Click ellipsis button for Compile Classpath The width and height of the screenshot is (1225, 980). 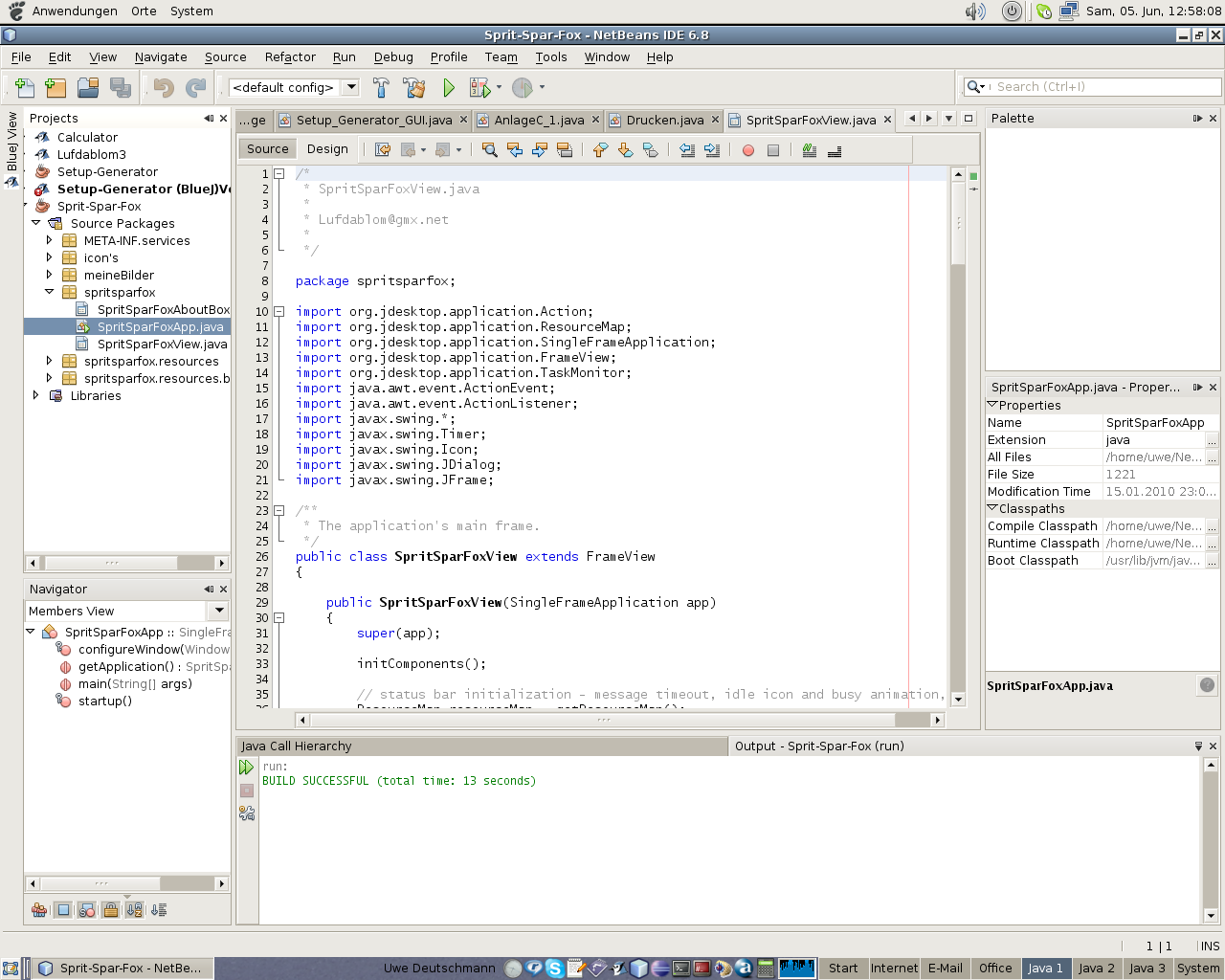(x=1212, y=526)
